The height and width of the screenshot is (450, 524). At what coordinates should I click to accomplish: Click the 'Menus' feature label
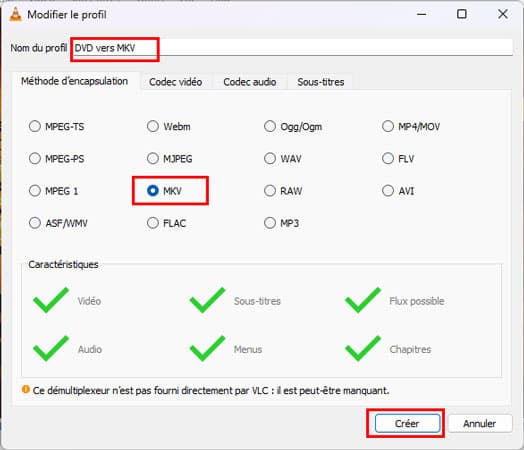(248, 349)
